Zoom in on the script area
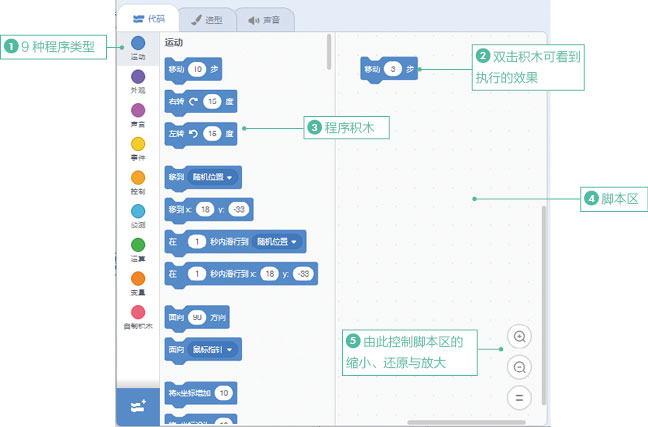Viewport: 648px width, 427px height. tap(519, 336)
